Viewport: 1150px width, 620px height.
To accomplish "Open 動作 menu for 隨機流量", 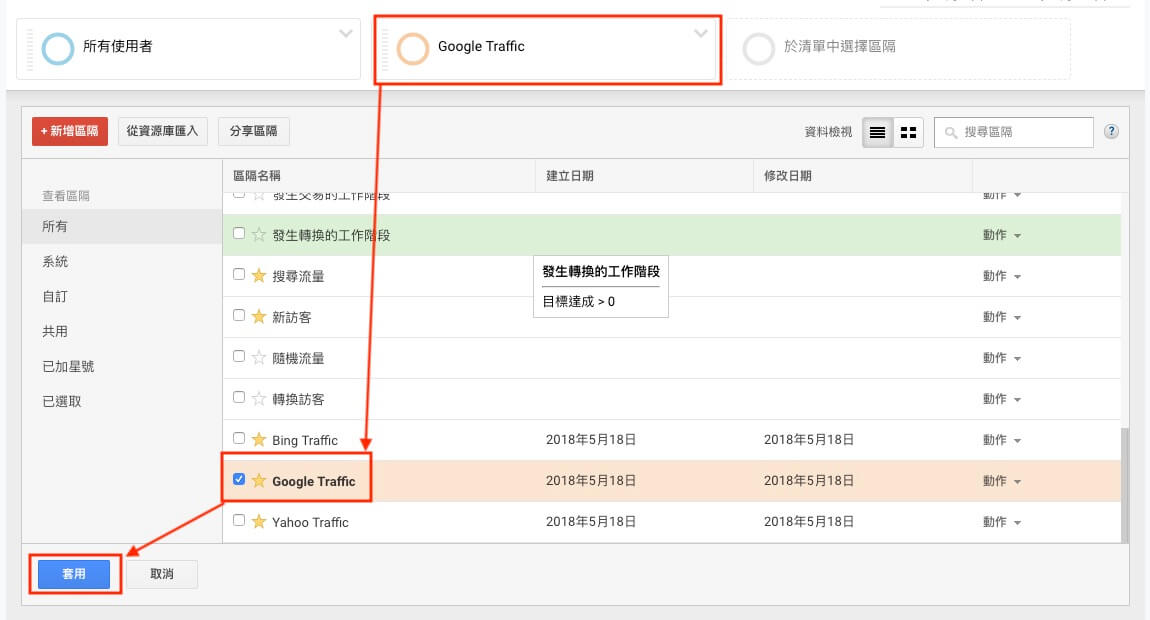I will click(1002, 358).
